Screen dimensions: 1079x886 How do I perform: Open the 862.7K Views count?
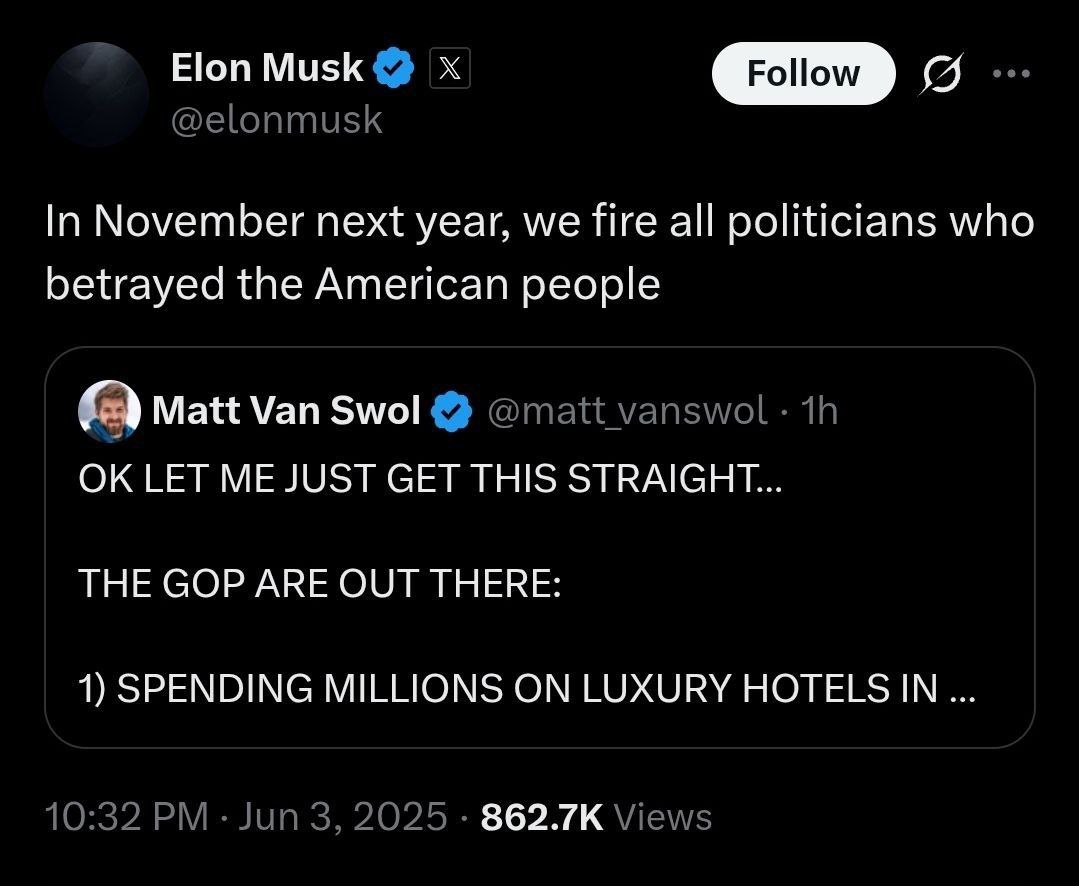click(x=596, y=817)
